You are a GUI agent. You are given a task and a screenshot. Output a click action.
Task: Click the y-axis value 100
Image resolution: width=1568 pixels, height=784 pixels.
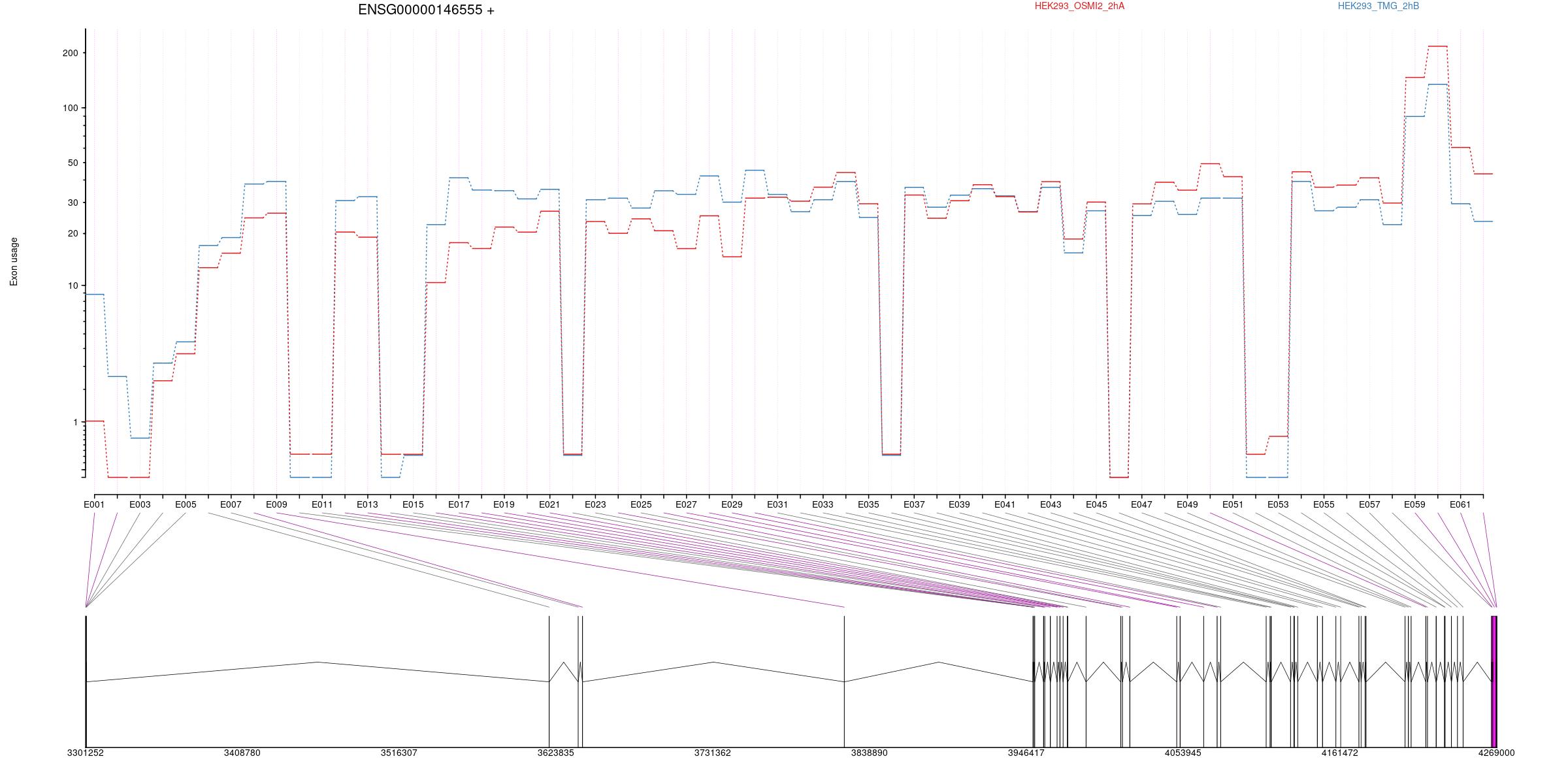pos(70,108)
